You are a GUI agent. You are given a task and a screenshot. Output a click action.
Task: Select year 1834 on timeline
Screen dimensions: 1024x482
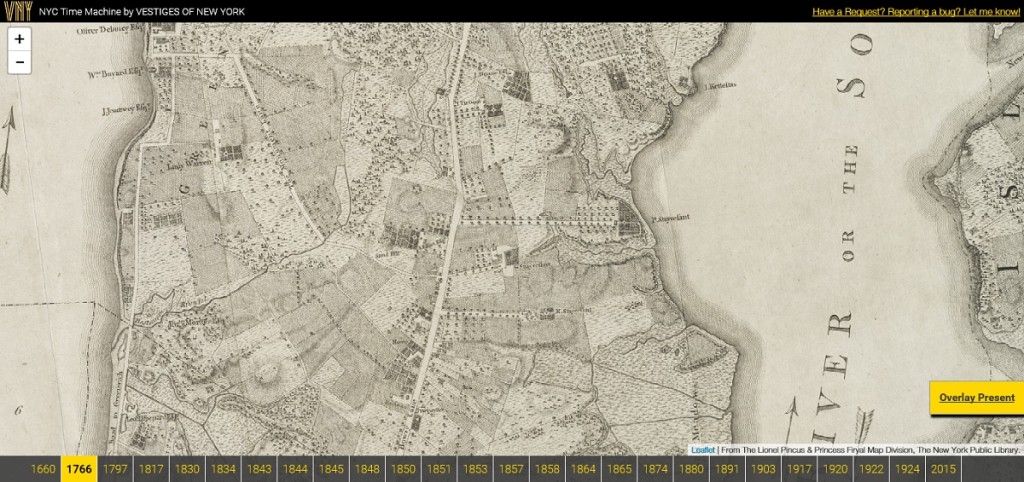[223, 469]
